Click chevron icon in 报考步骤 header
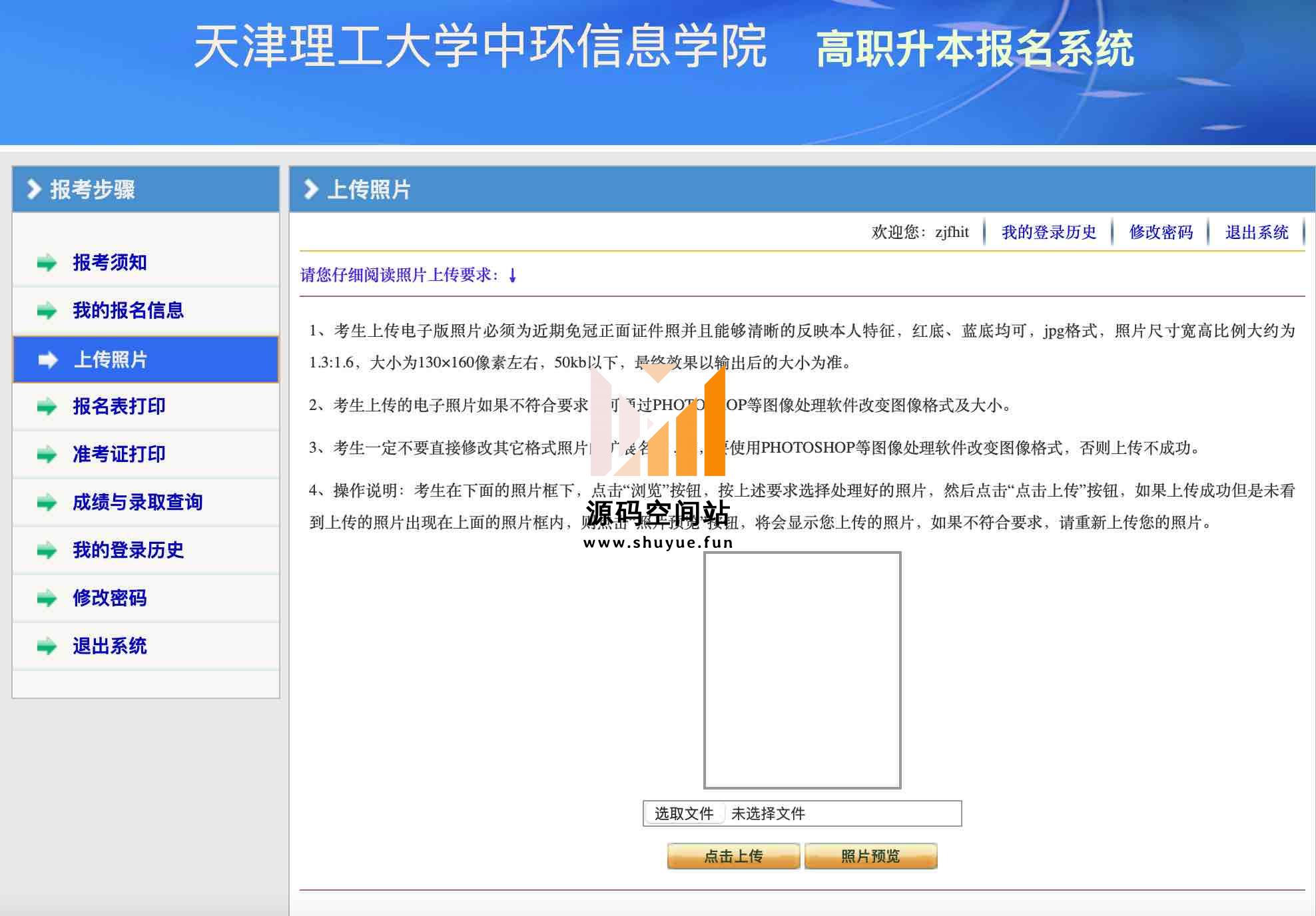Image resolution: width=1316 pixels, height=916 pixels. point(33,190)
